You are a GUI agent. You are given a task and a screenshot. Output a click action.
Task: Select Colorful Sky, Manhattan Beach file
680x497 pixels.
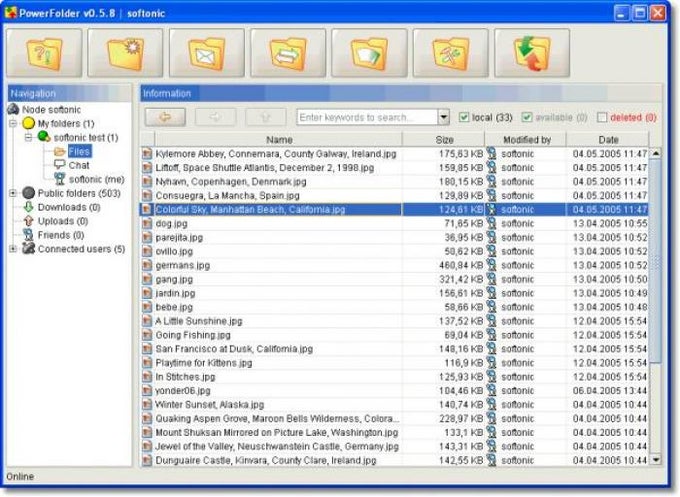pos(394,209)
